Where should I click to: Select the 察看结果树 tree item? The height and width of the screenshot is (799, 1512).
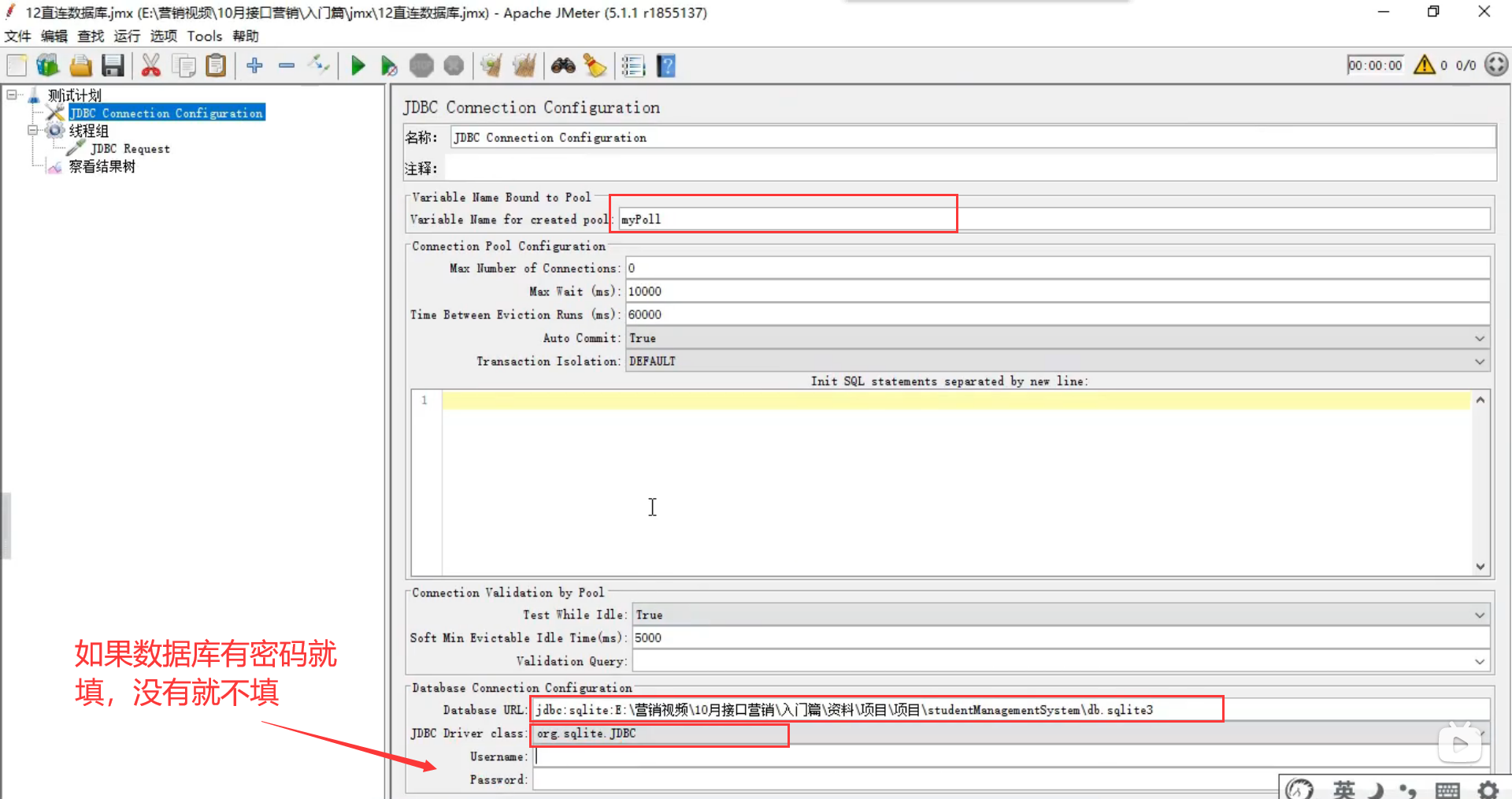102,166
